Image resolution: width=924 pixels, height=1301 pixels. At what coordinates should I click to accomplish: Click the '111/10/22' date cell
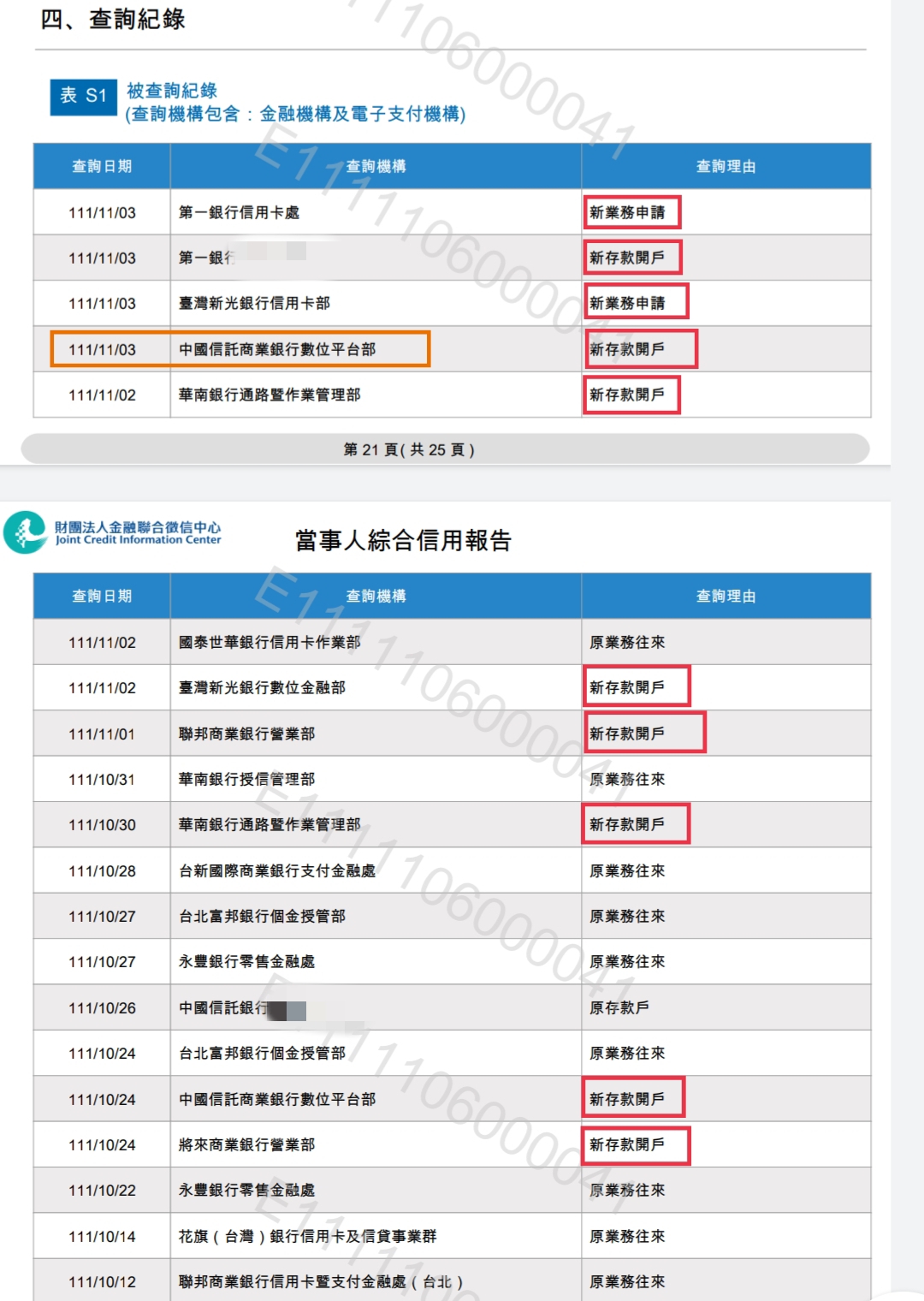pyautogui.click(x=102, y=1190)
